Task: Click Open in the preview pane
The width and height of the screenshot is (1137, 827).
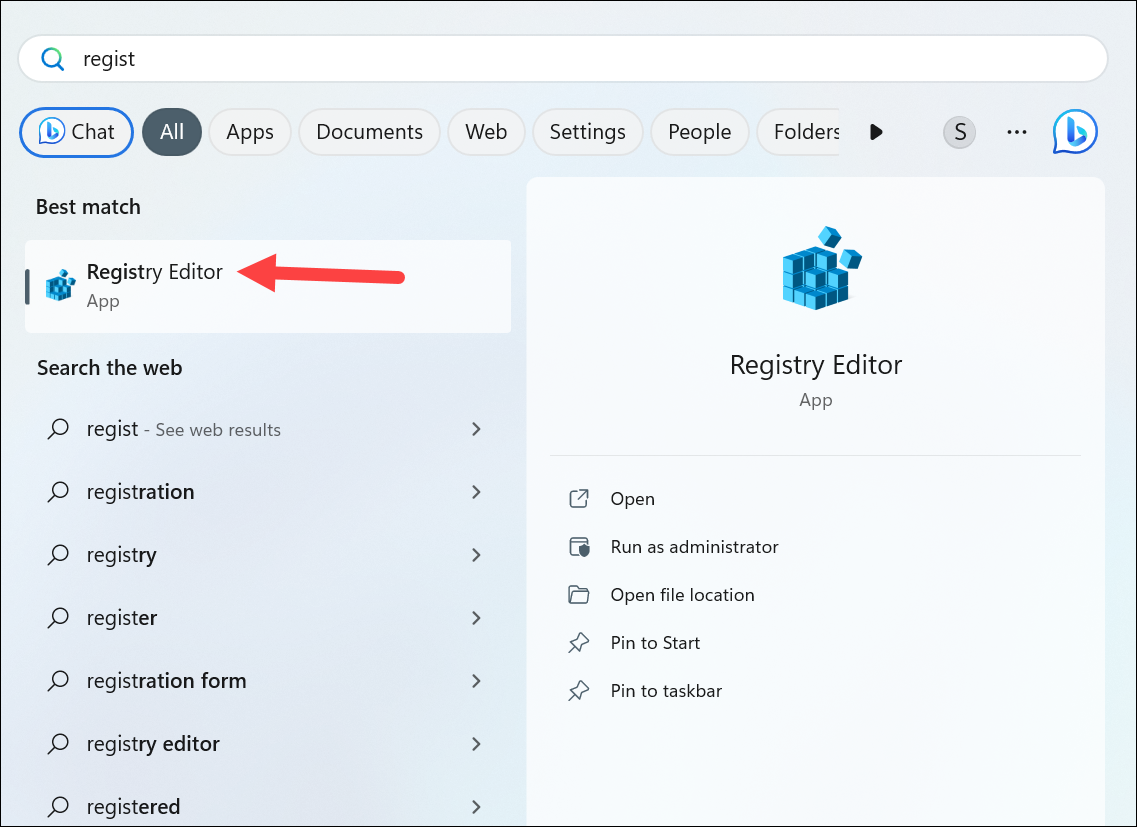Action: click(x=632, y=499)
